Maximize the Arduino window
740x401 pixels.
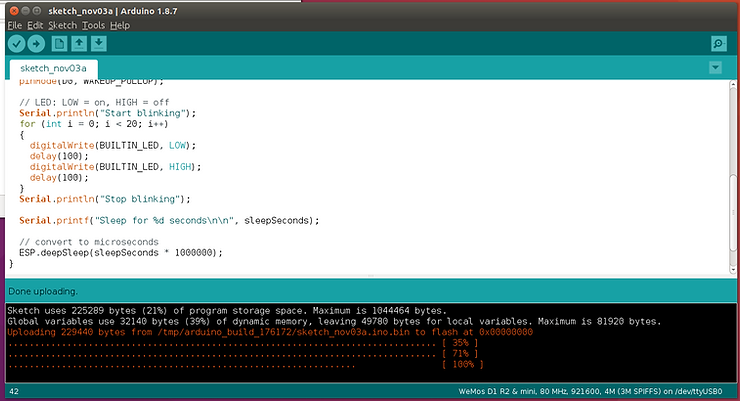point(37,10)
